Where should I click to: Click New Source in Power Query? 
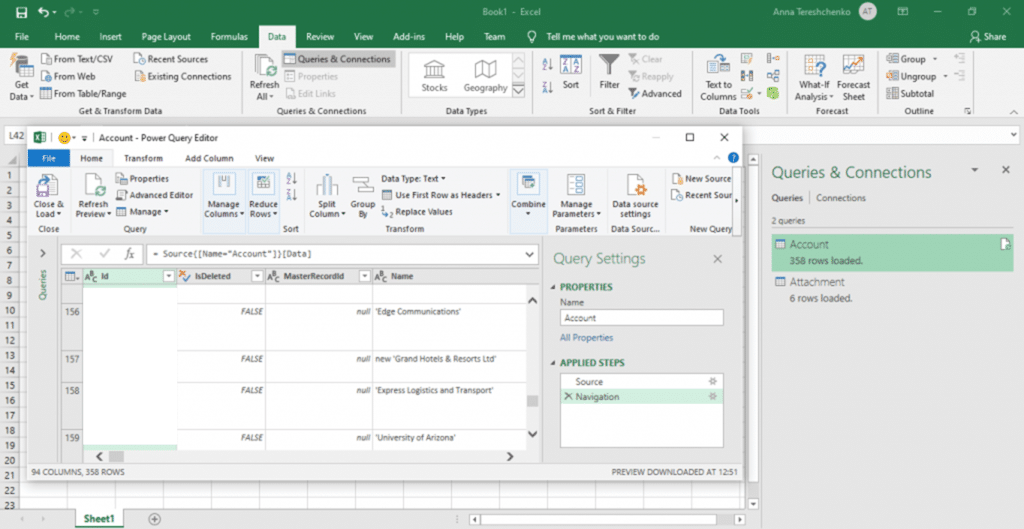pos(701,178)
